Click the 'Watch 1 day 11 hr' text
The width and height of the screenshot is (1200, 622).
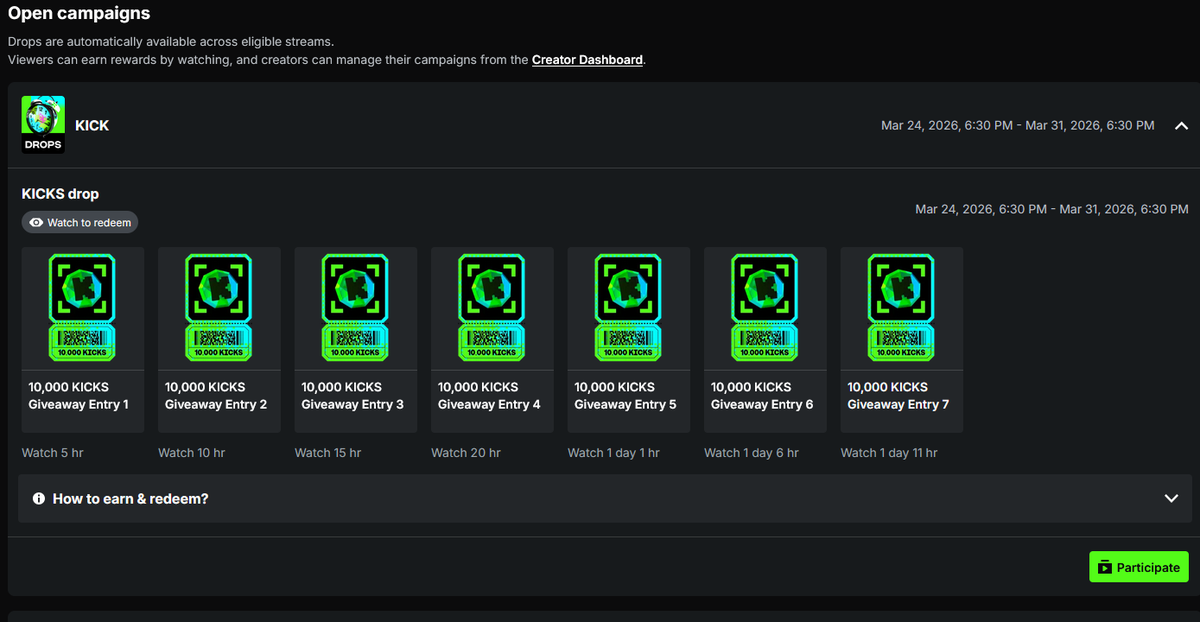click(x=889, y=453)
